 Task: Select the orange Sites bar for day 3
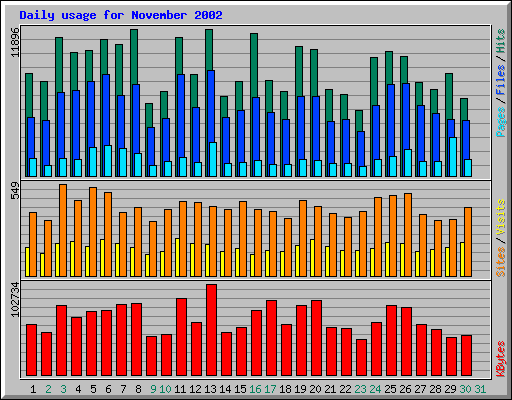click(63, 230)
